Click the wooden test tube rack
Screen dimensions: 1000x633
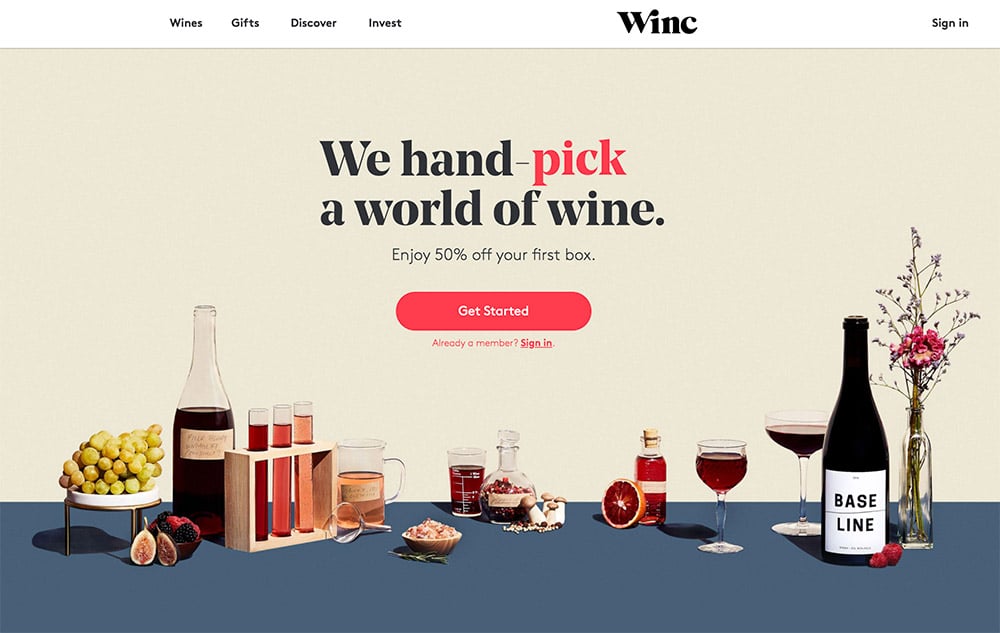pos(279,494)
